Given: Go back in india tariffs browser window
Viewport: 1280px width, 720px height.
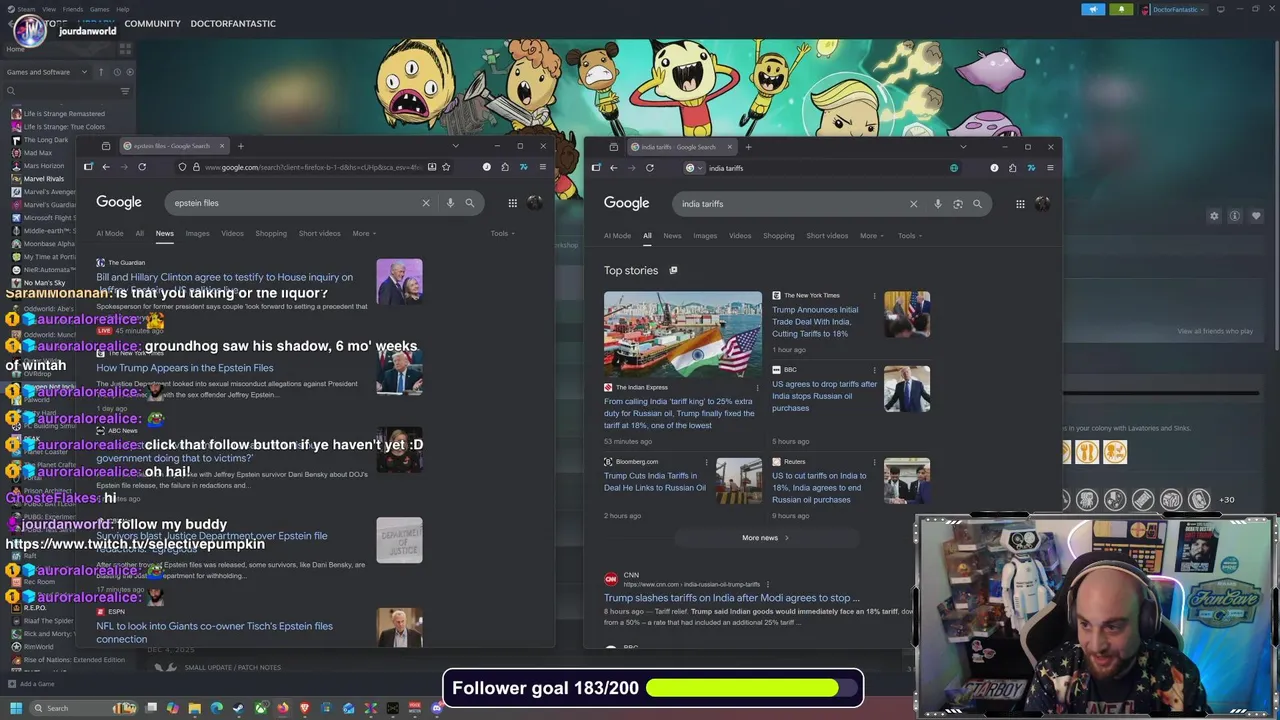Looking at the screenshot, I should (x=614, y=168).
